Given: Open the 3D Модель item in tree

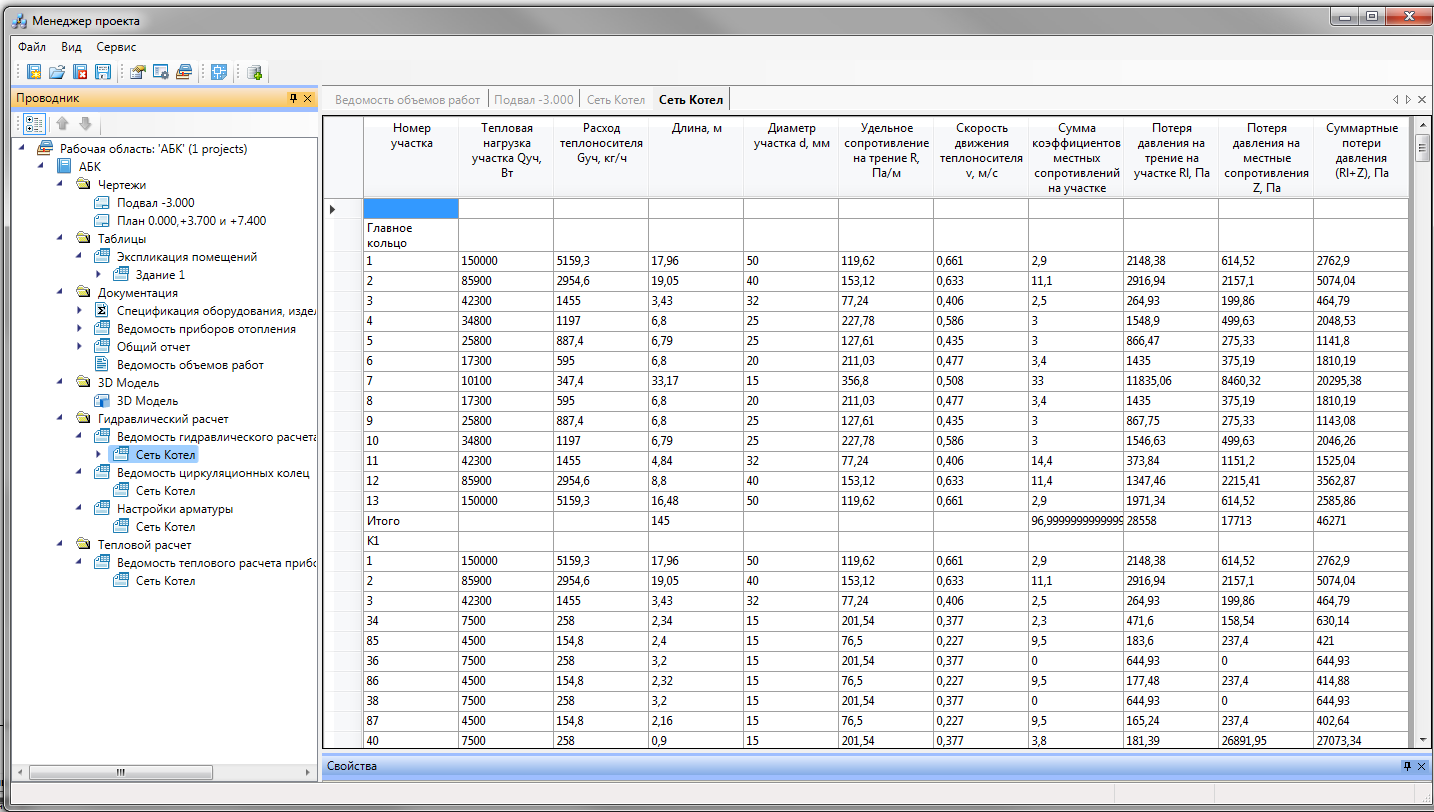Looking at the screenshot, I should tap(147, 401).
